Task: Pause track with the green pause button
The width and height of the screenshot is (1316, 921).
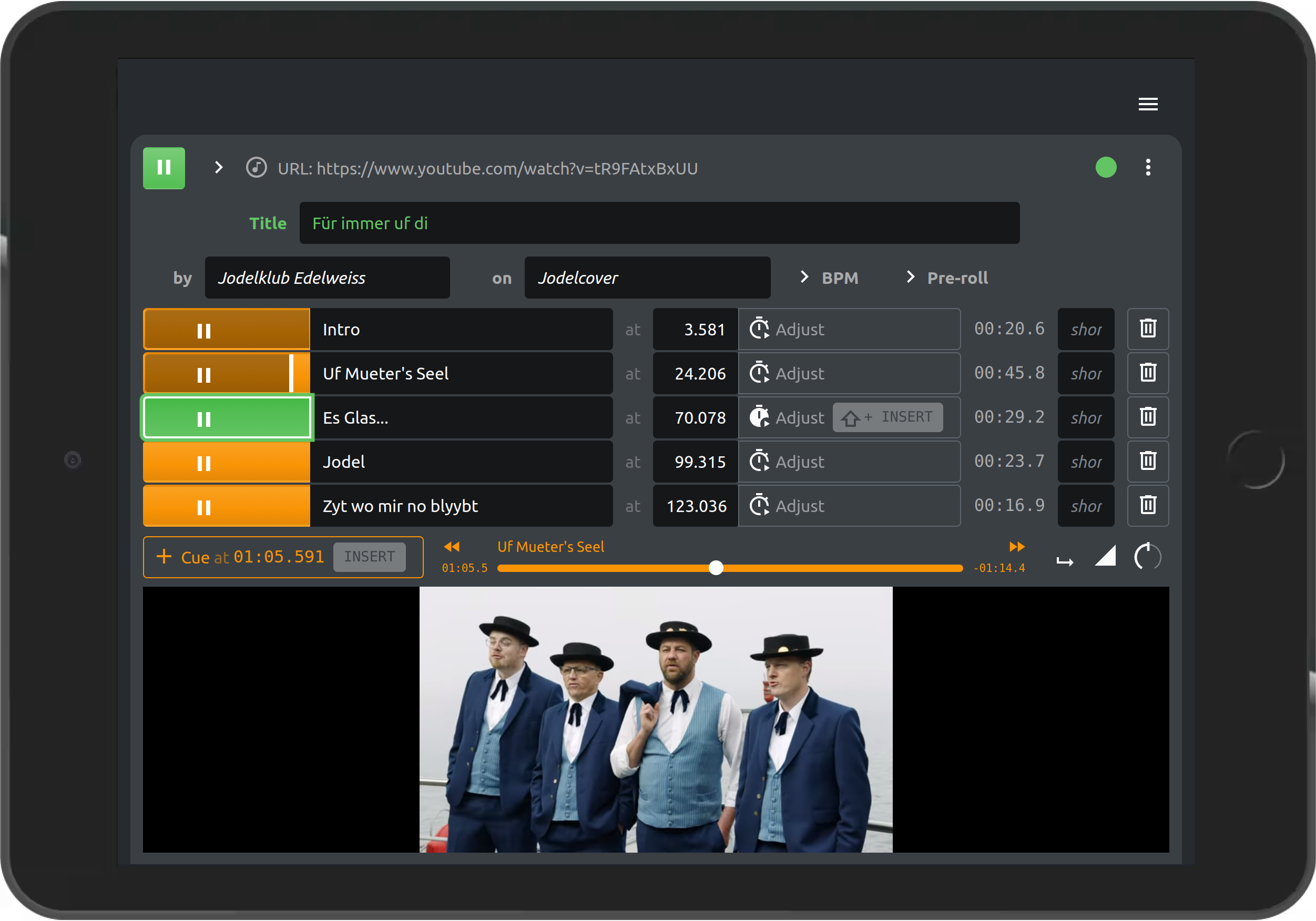Action: tap(164, 167)
